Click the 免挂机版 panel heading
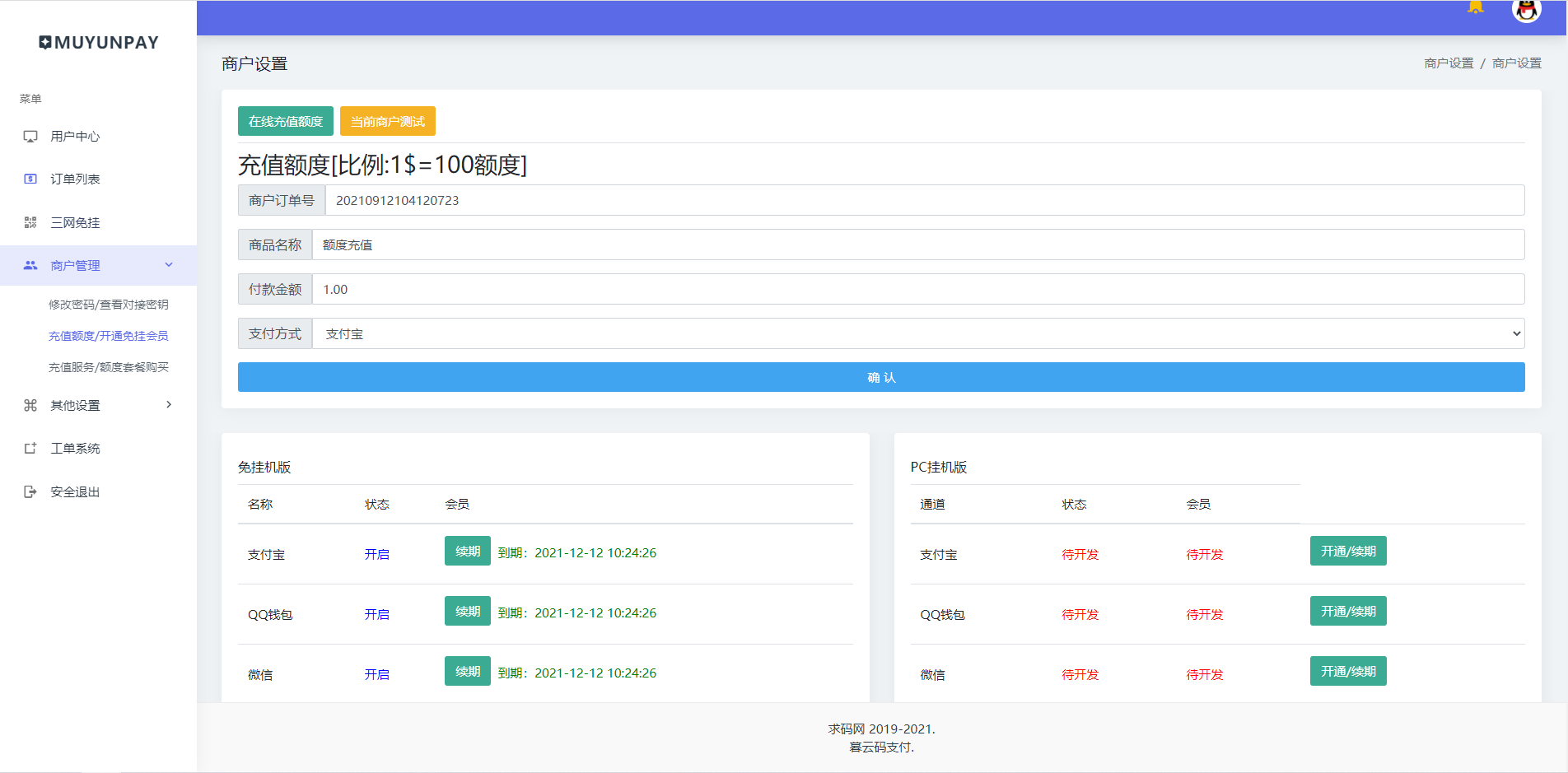The height and width of the screenshot is (773, 1568). (x=264, y=467)
